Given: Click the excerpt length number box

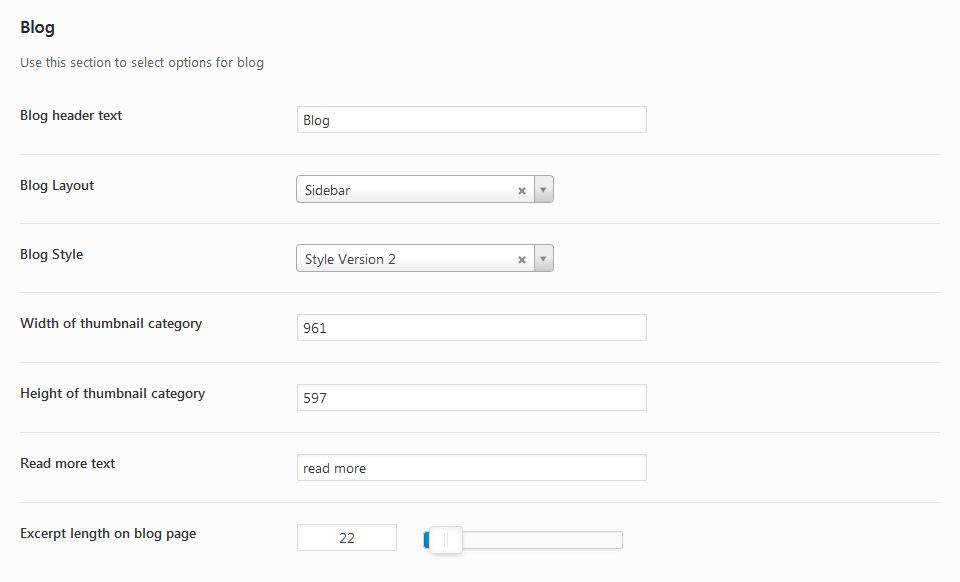Looking at the screenshot, I should [x=347, y=538].
